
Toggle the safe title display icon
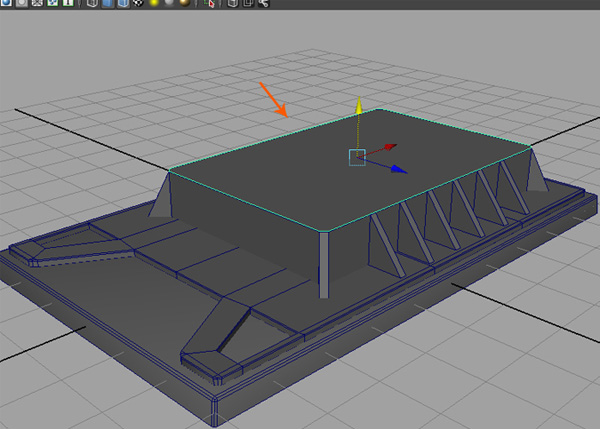68,3
